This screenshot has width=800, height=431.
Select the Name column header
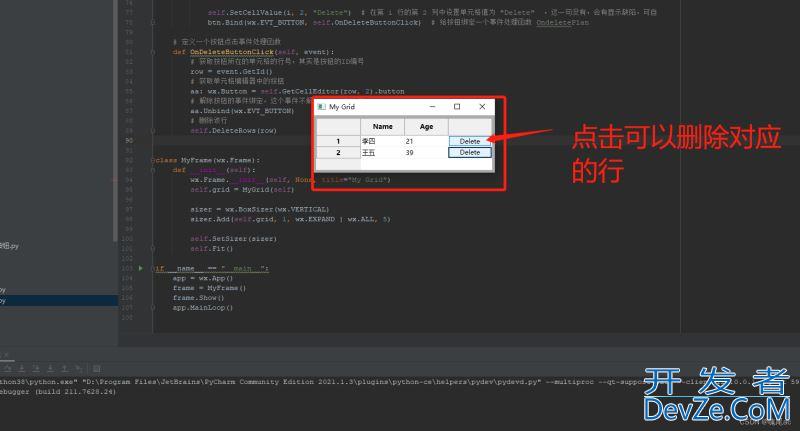(382, 126)
